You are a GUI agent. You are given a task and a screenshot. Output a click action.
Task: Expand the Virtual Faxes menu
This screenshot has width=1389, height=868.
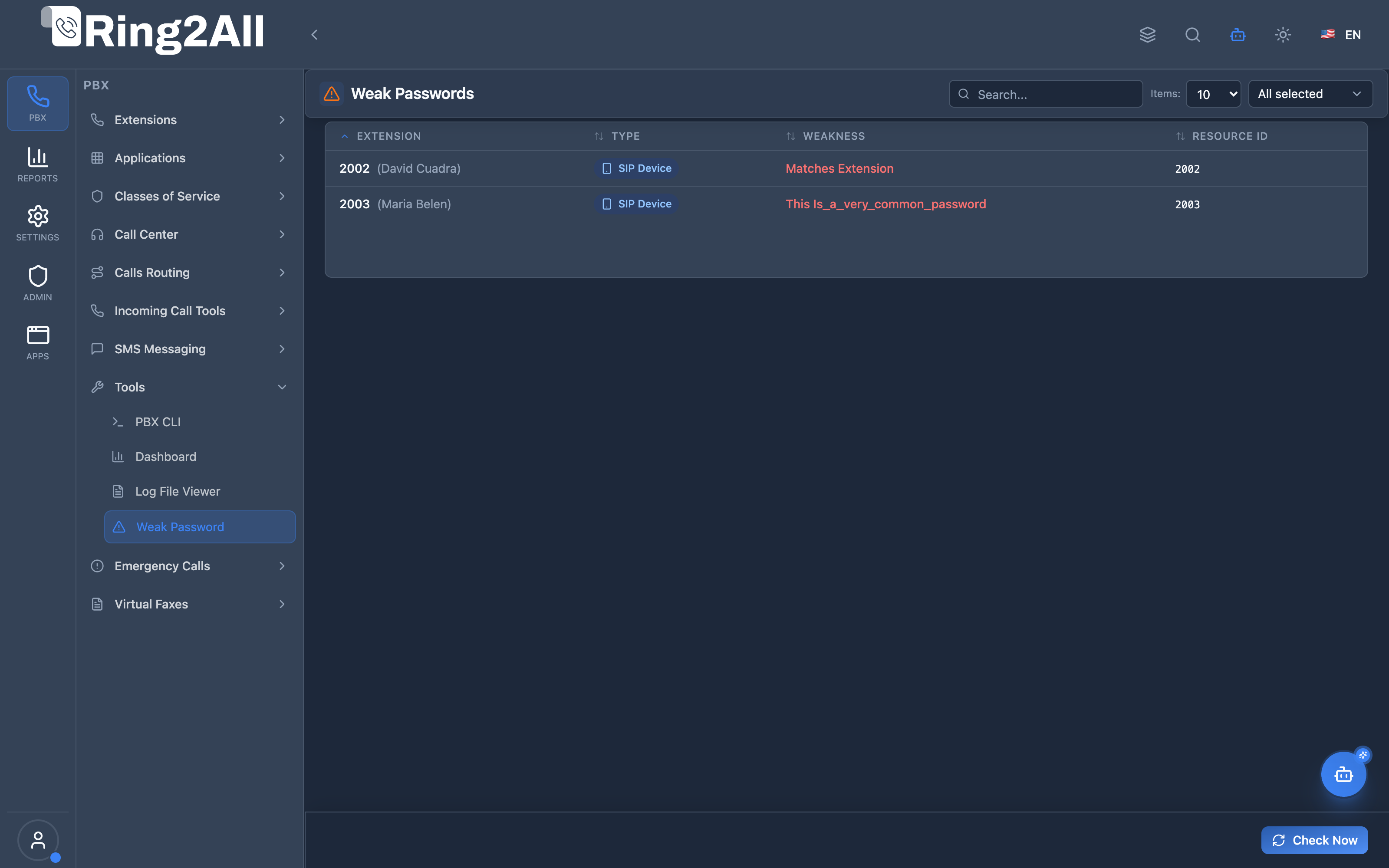coord(189,604)
